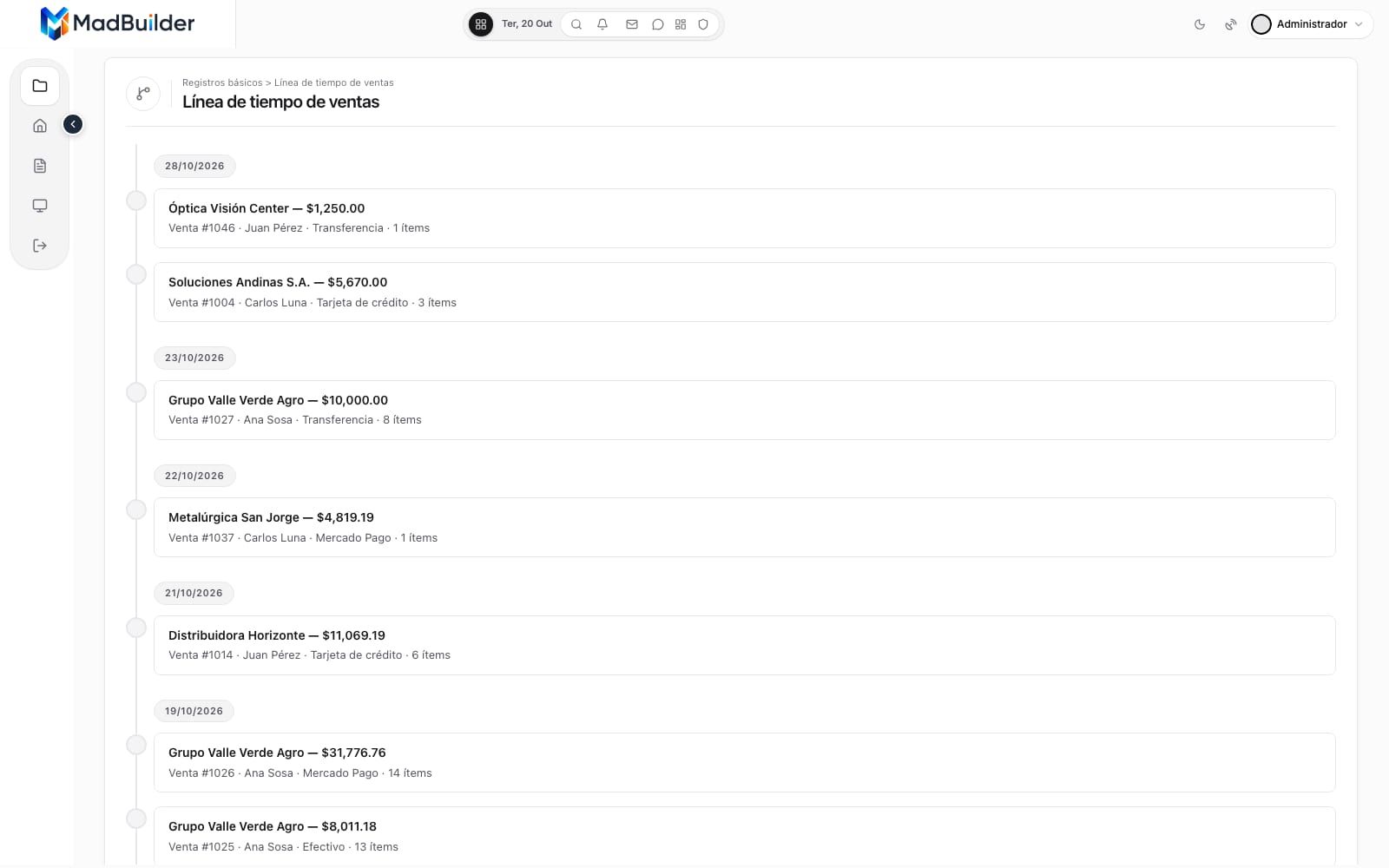Click the branch icon beside page title
The width and height of the screenshot is (1389, 868).
143,93
